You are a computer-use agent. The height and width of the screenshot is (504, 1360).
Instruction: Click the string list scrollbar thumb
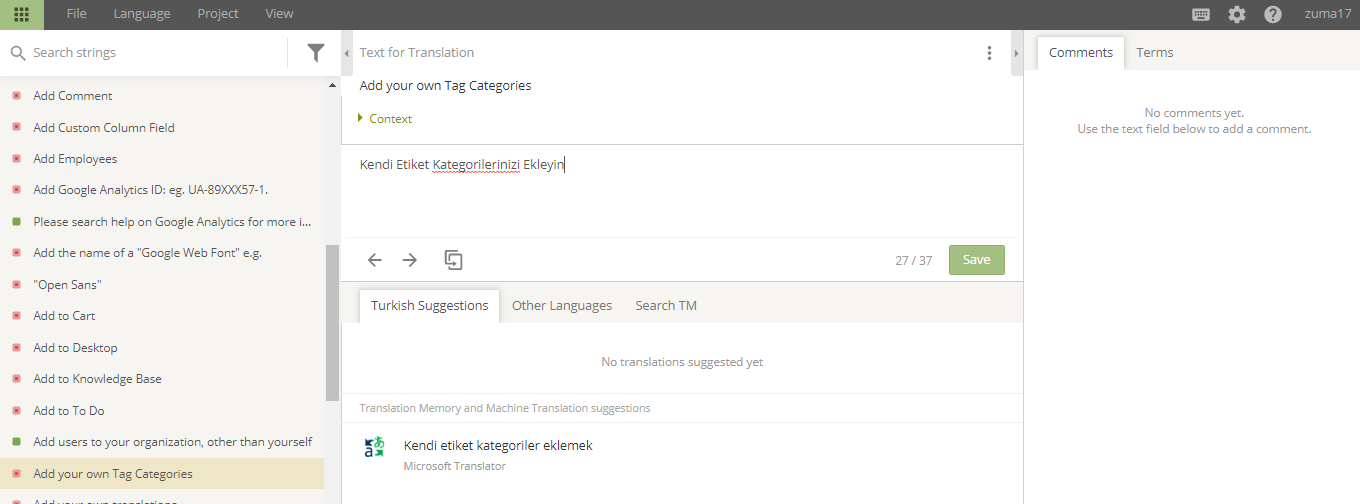tap(332, 323)
